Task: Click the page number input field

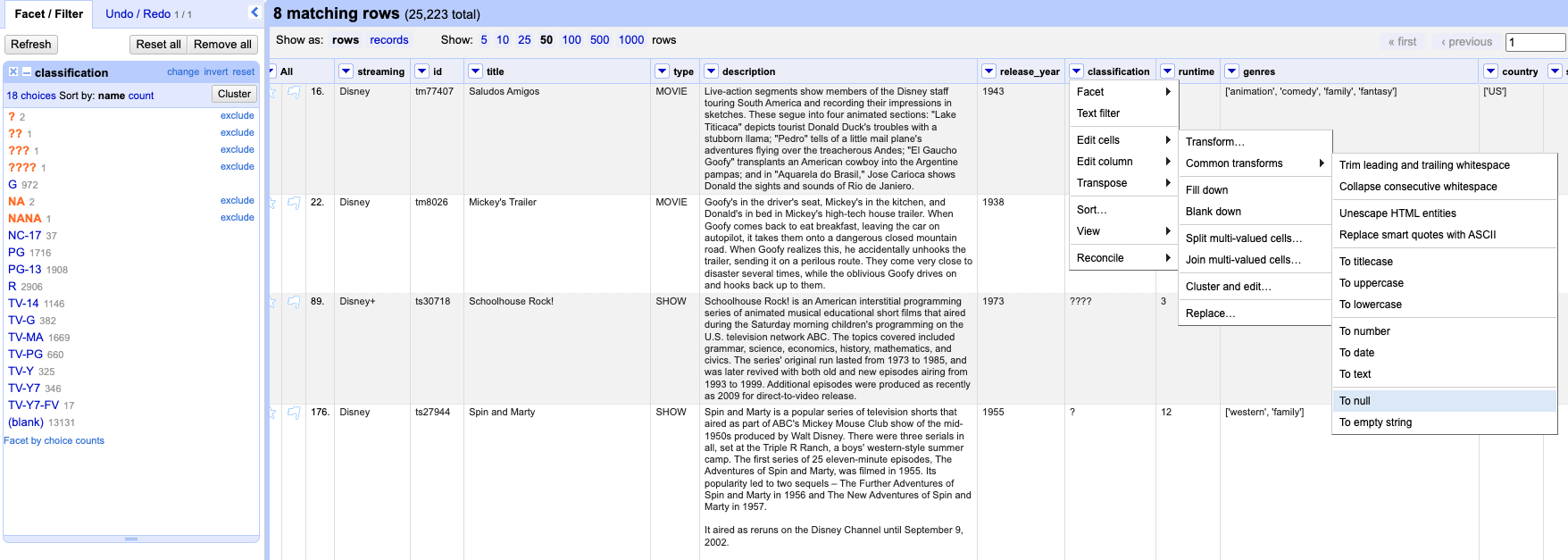Action: click(x=1536, y=42)
